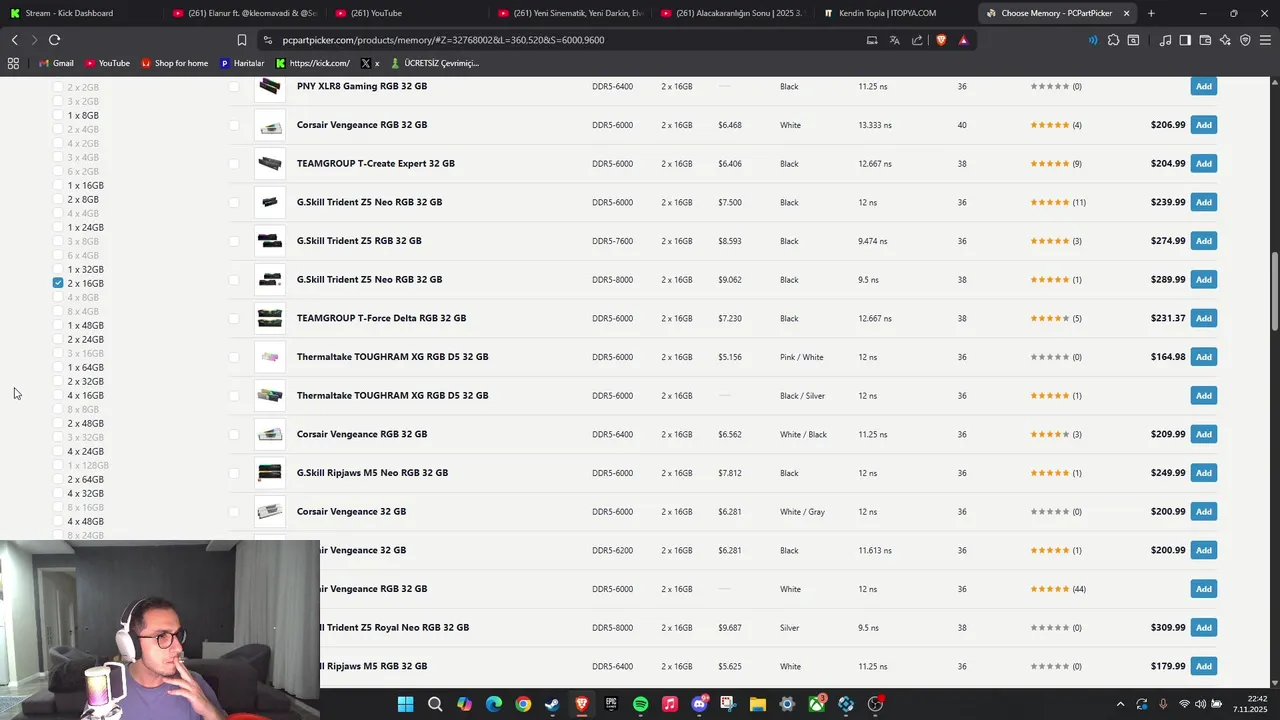Open the Brave VPN shield icon
This screenshot has width=1280, height=720.
1245,40
